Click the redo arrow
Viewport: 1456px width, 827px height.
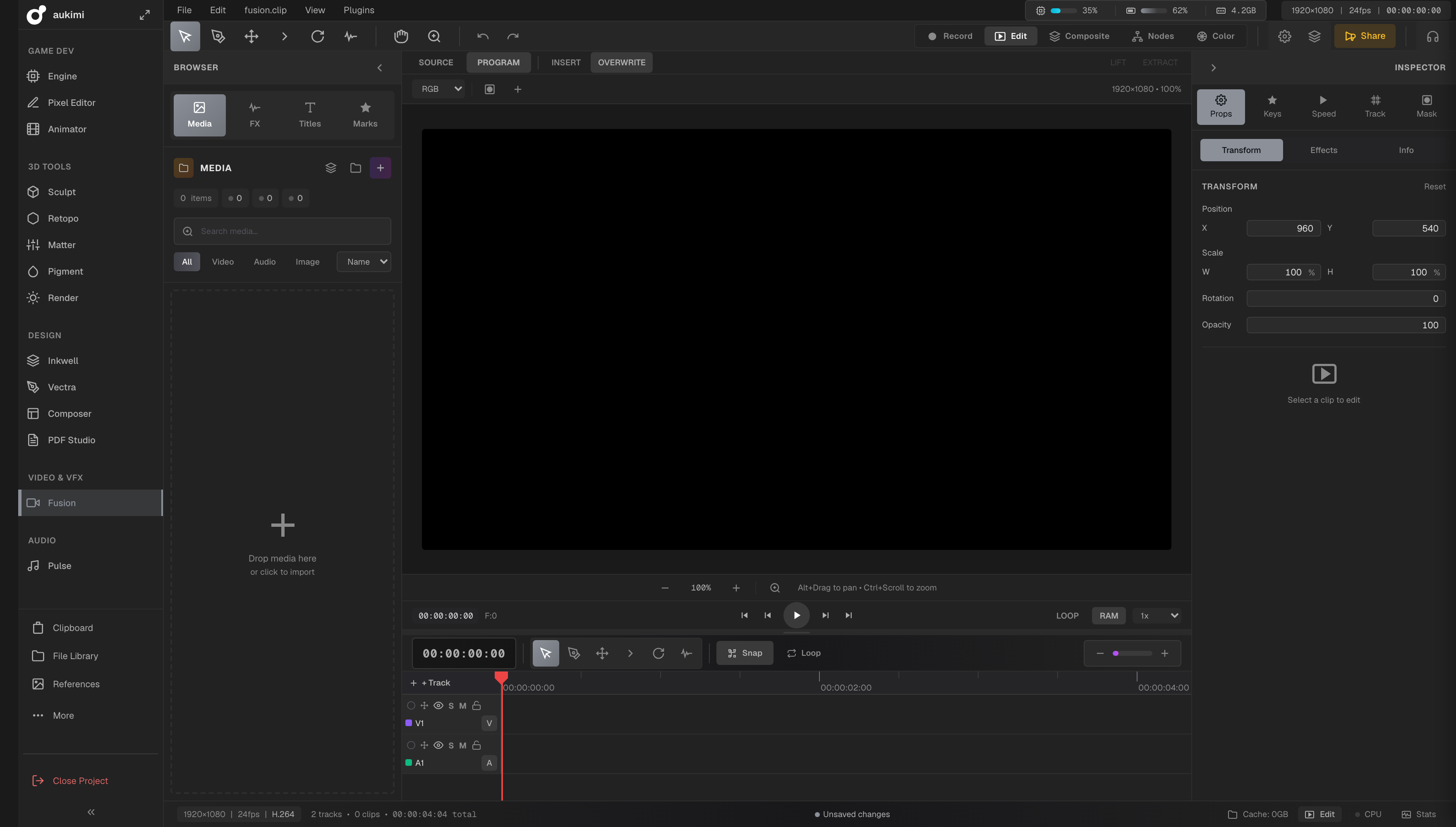(x=513, y=36)
